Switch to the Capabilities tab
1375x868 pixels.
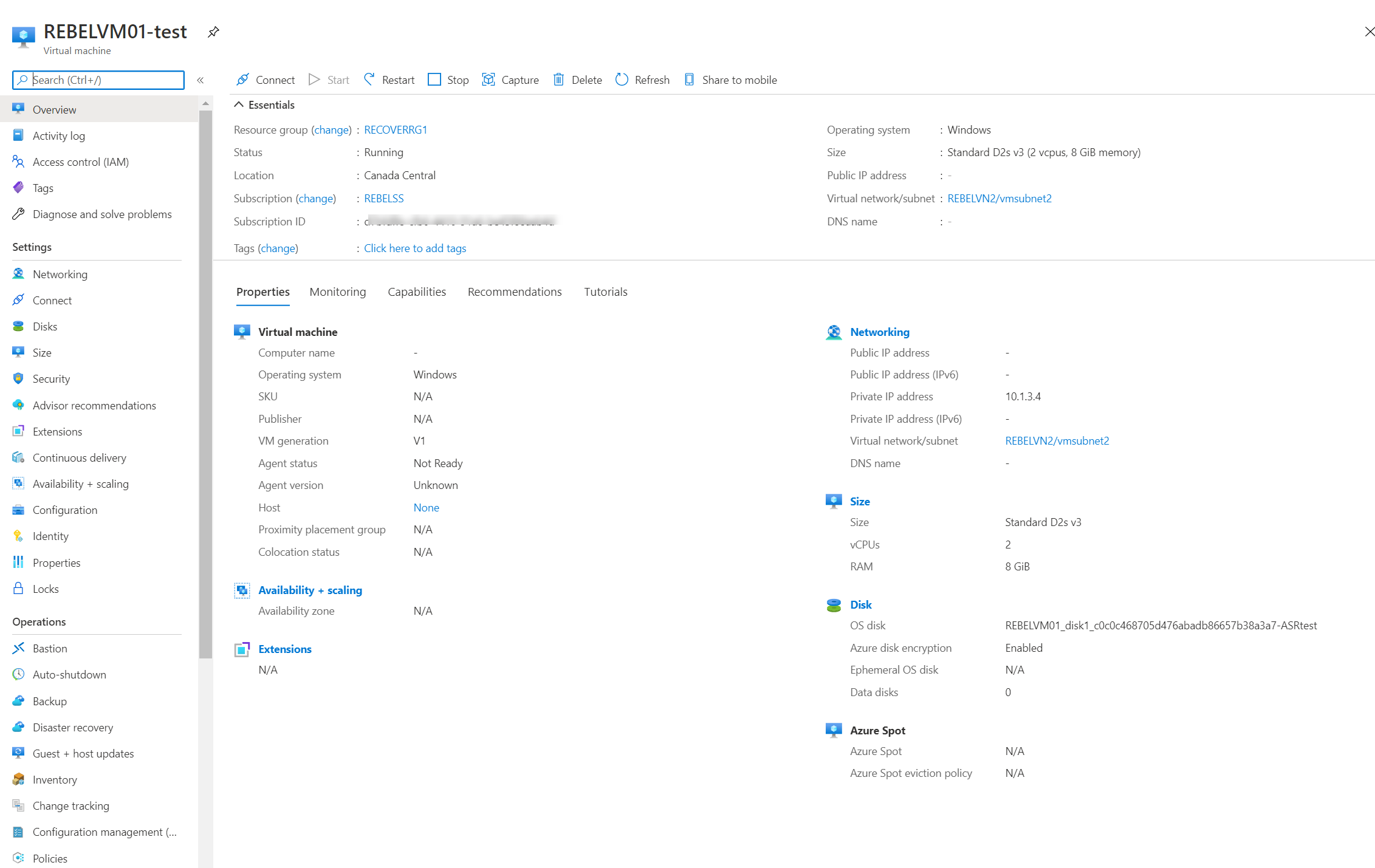tap(417, 292)
